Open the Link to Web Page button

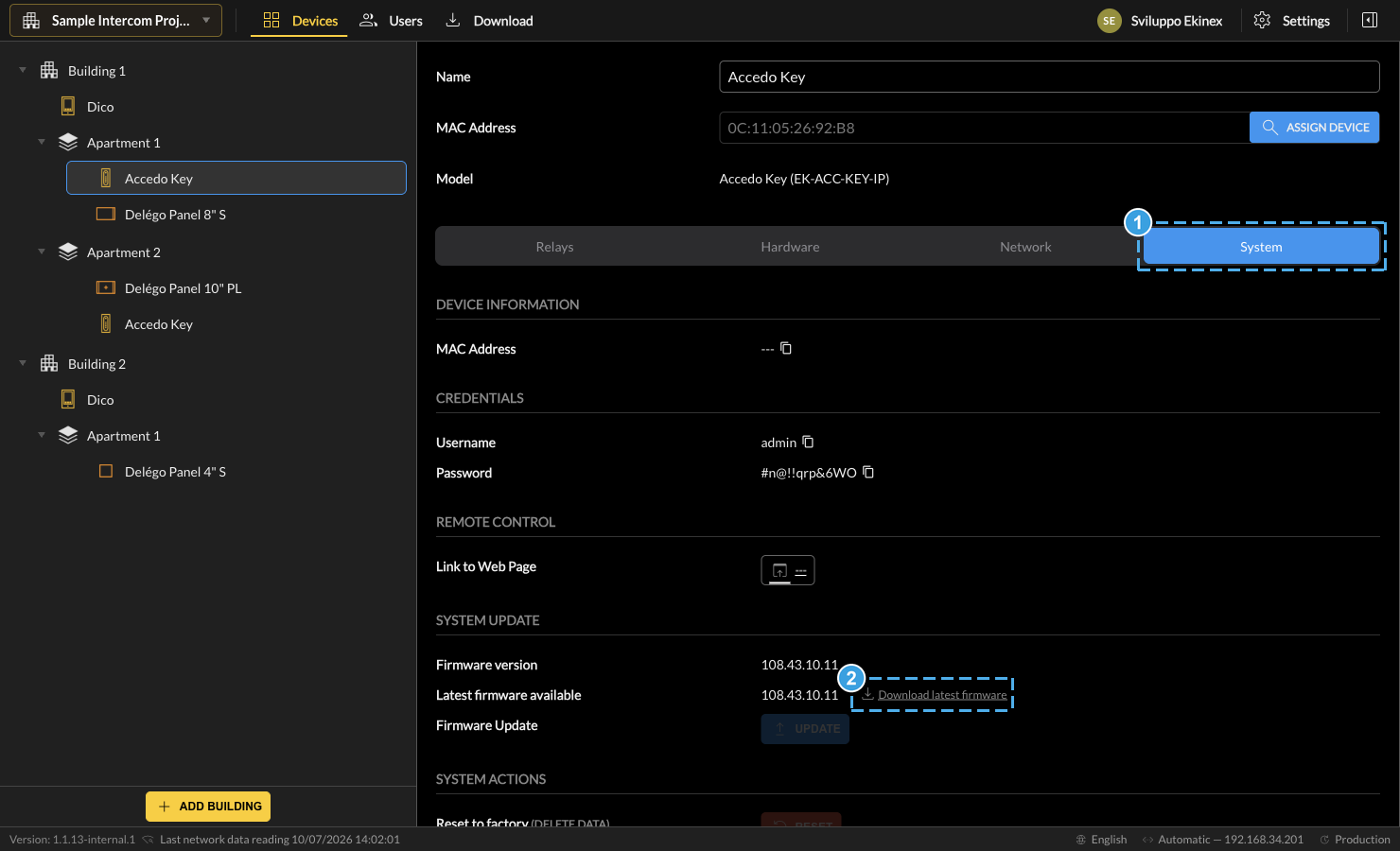tap(788, 570)
